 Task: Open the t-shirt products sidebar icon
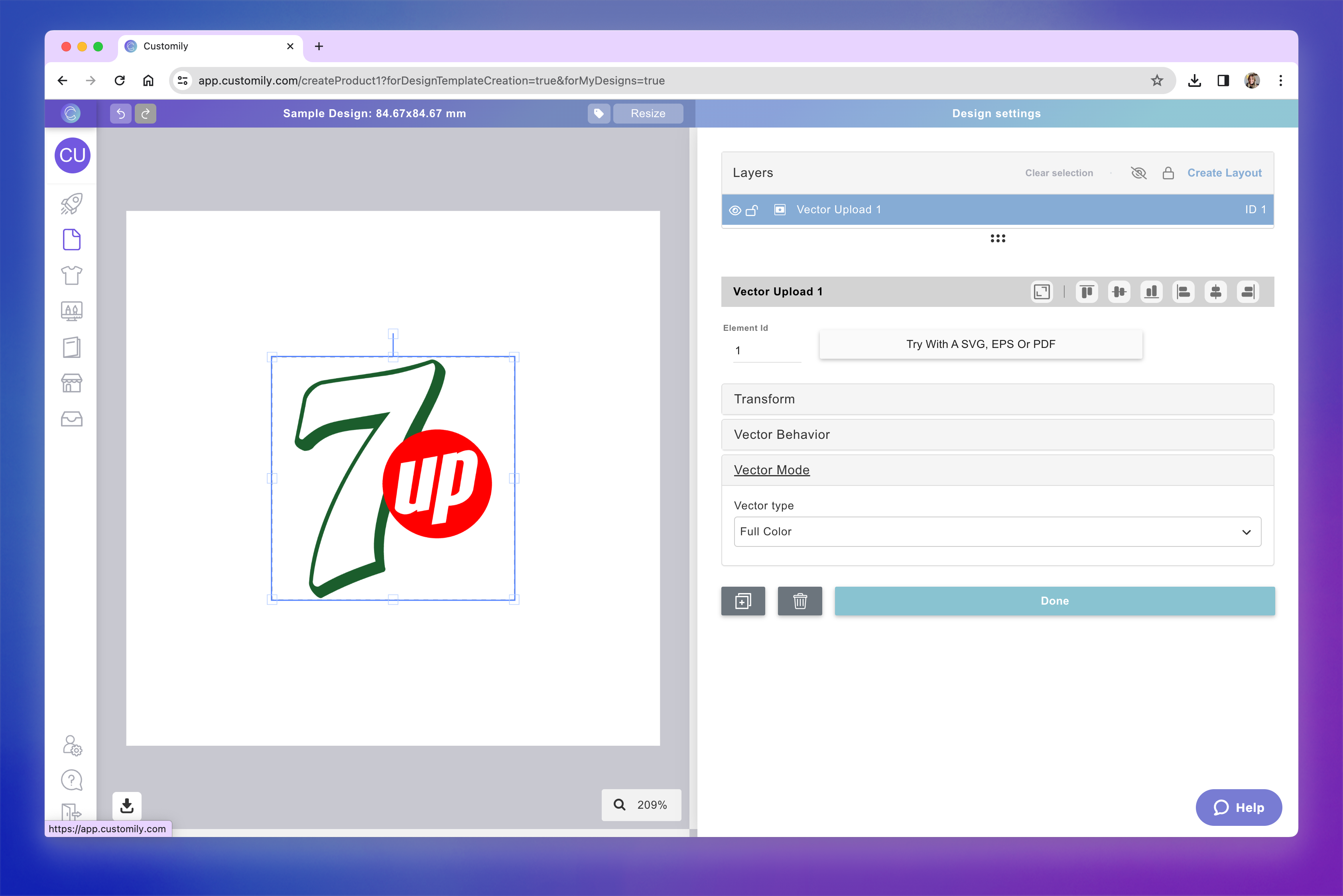(x=71, y=275)
